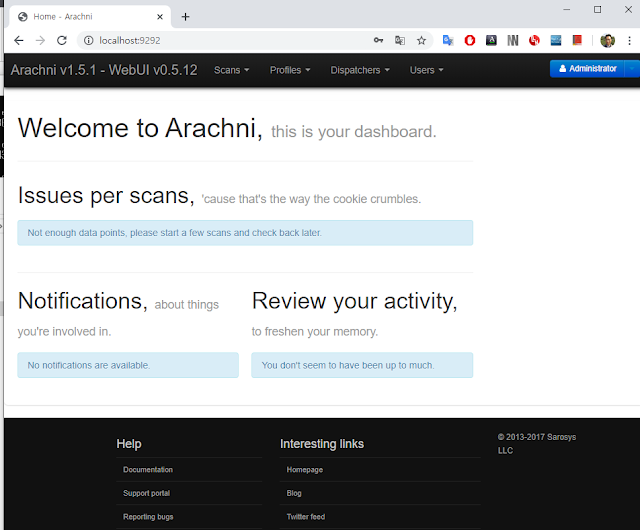
Task: Open the red book extension icon
Action: click(x=577, y=40)
